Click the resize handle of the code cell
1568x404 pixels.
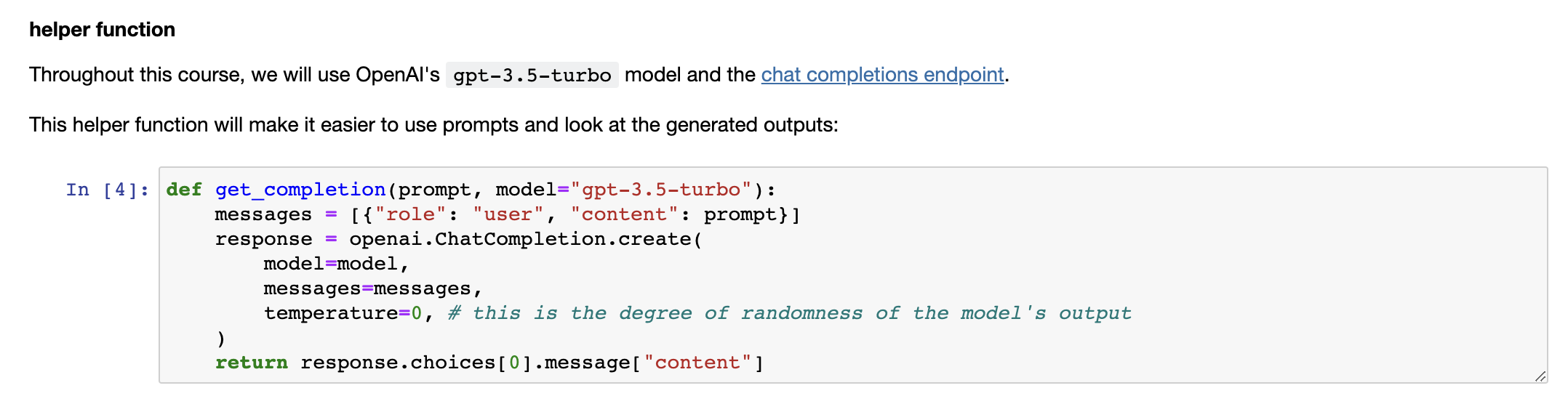[1540, 376]
